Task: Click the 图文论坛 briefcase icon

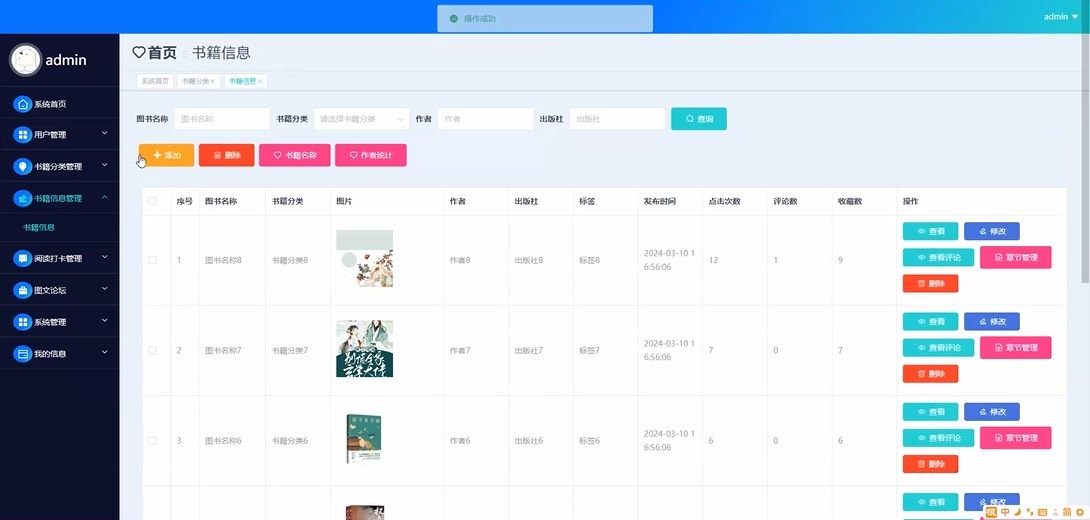Action: [x=23, y=291]
